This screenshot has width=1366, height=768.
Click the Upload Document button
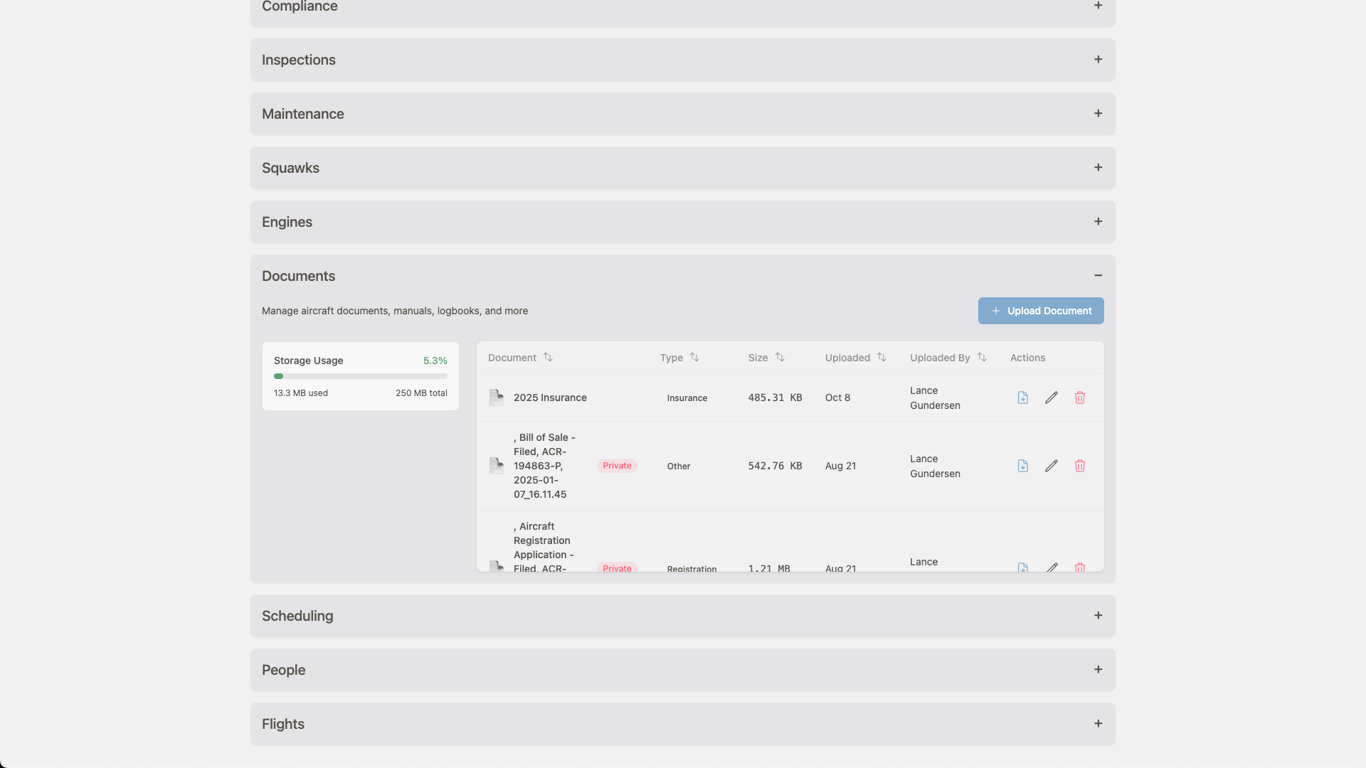(x=1041, y=311)
